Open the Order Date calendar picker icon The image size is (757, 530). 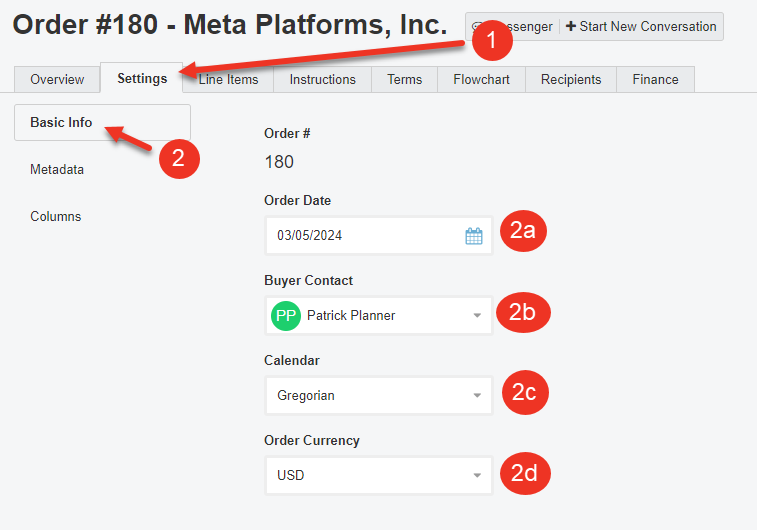point(474,236)
